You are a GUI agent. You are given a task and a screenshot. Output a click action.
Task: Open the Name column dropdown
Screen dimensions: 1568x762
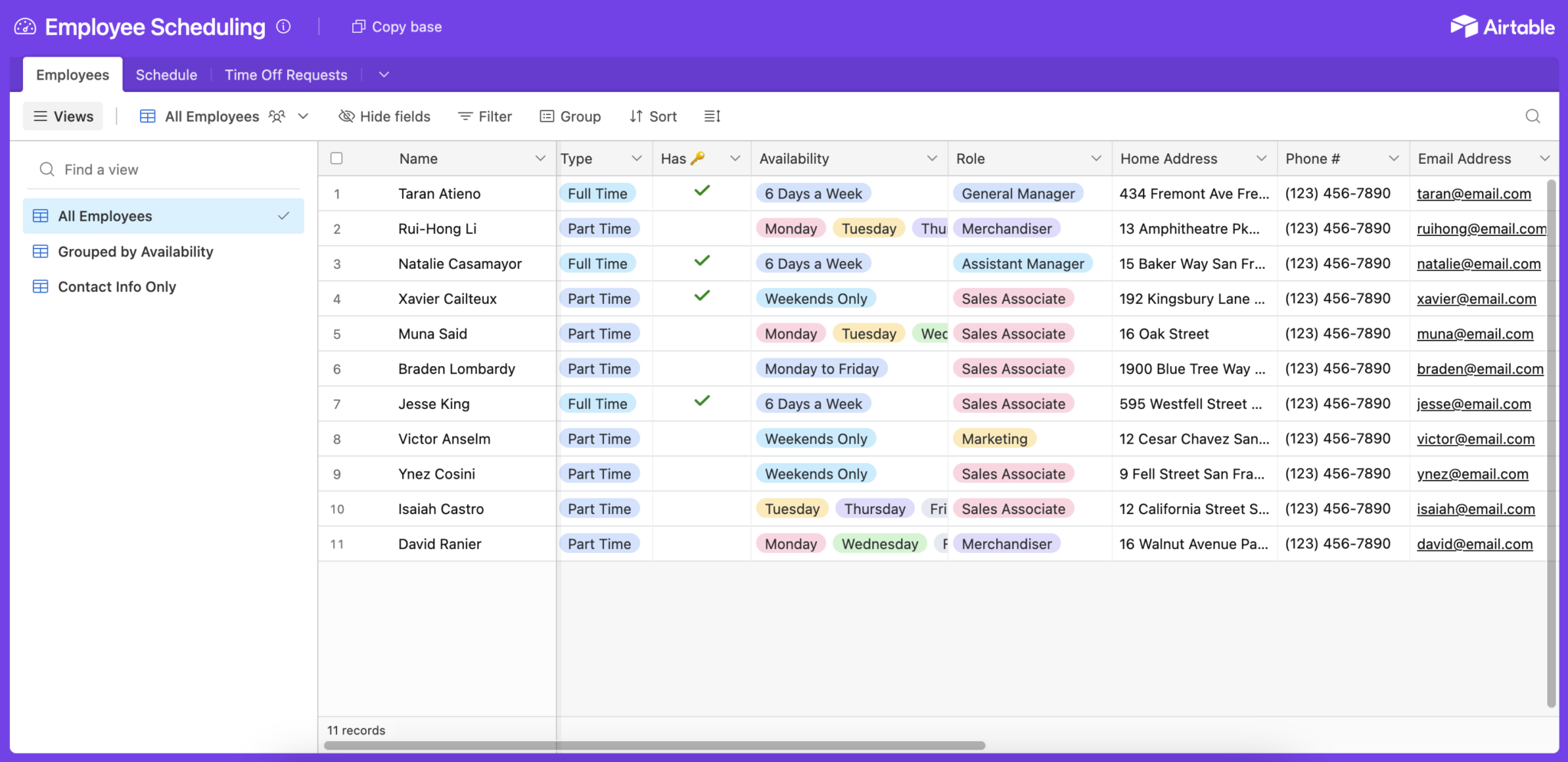coord(539,158)
